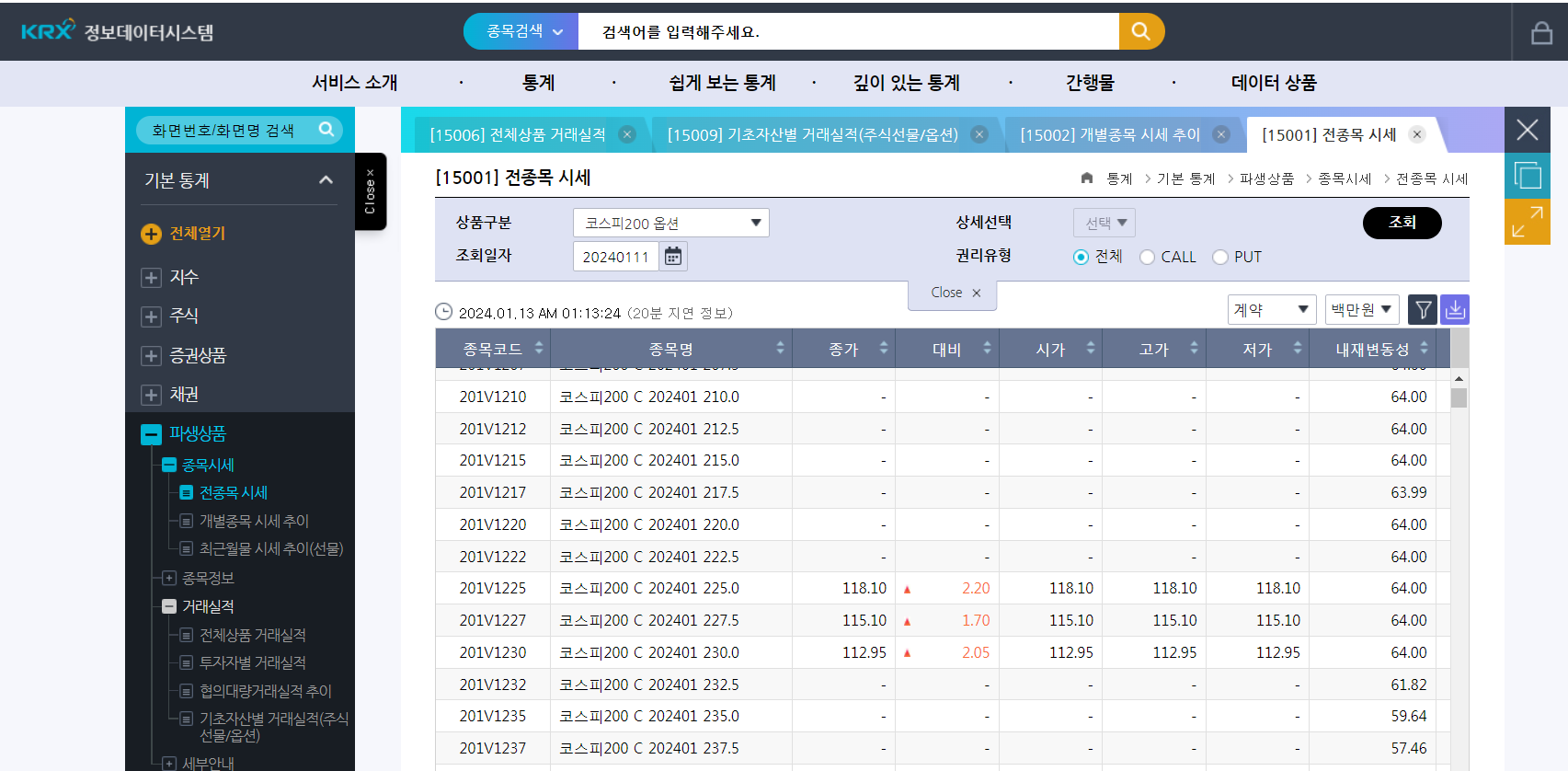The image size is (1568, 771).
Task: Sort by 종목코드 column arrows
Action: pos(539,348)
